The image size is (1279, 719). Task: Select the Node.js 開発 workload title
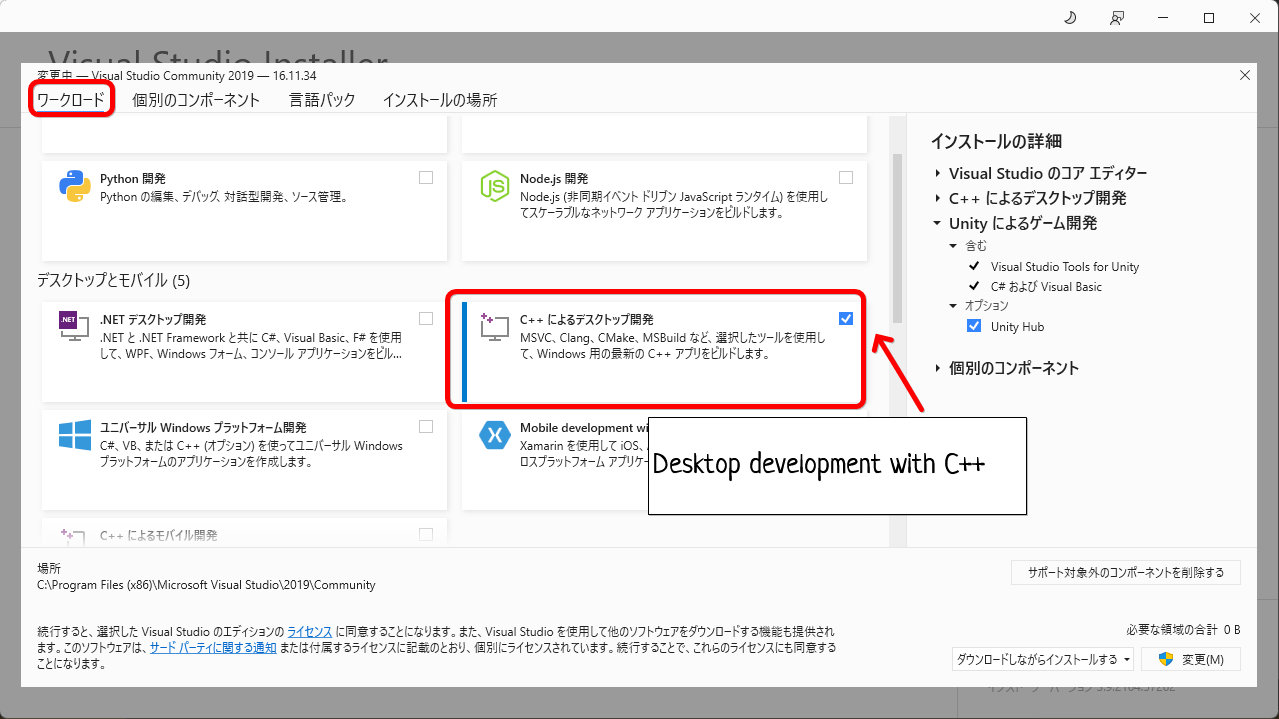click(x=554, y=178)
